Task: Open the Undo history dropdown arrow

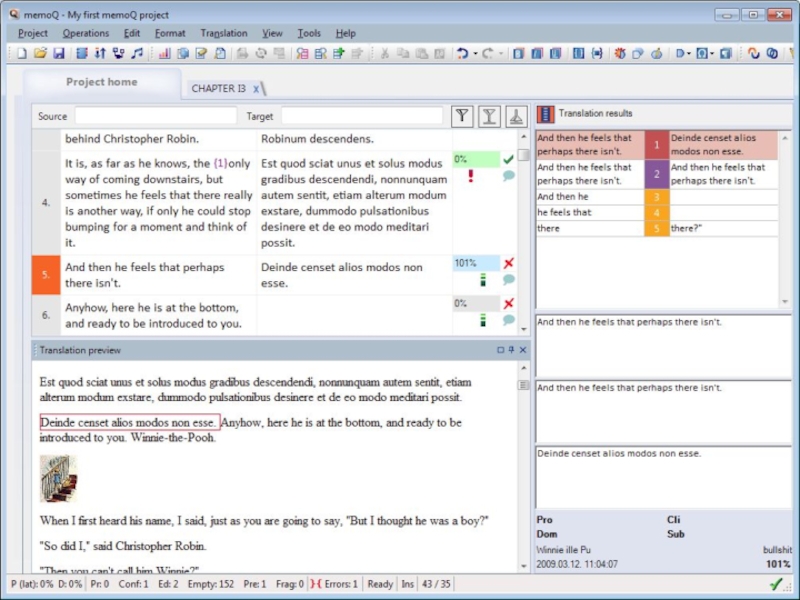Action: coord(476,53)
